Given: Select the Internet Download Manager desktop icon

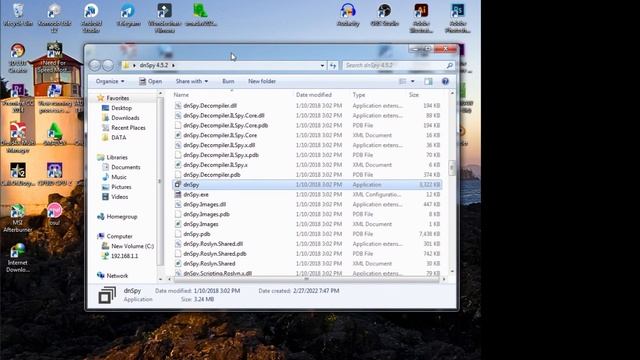Looking at the screenshot, I should click(x=18, y=258).
